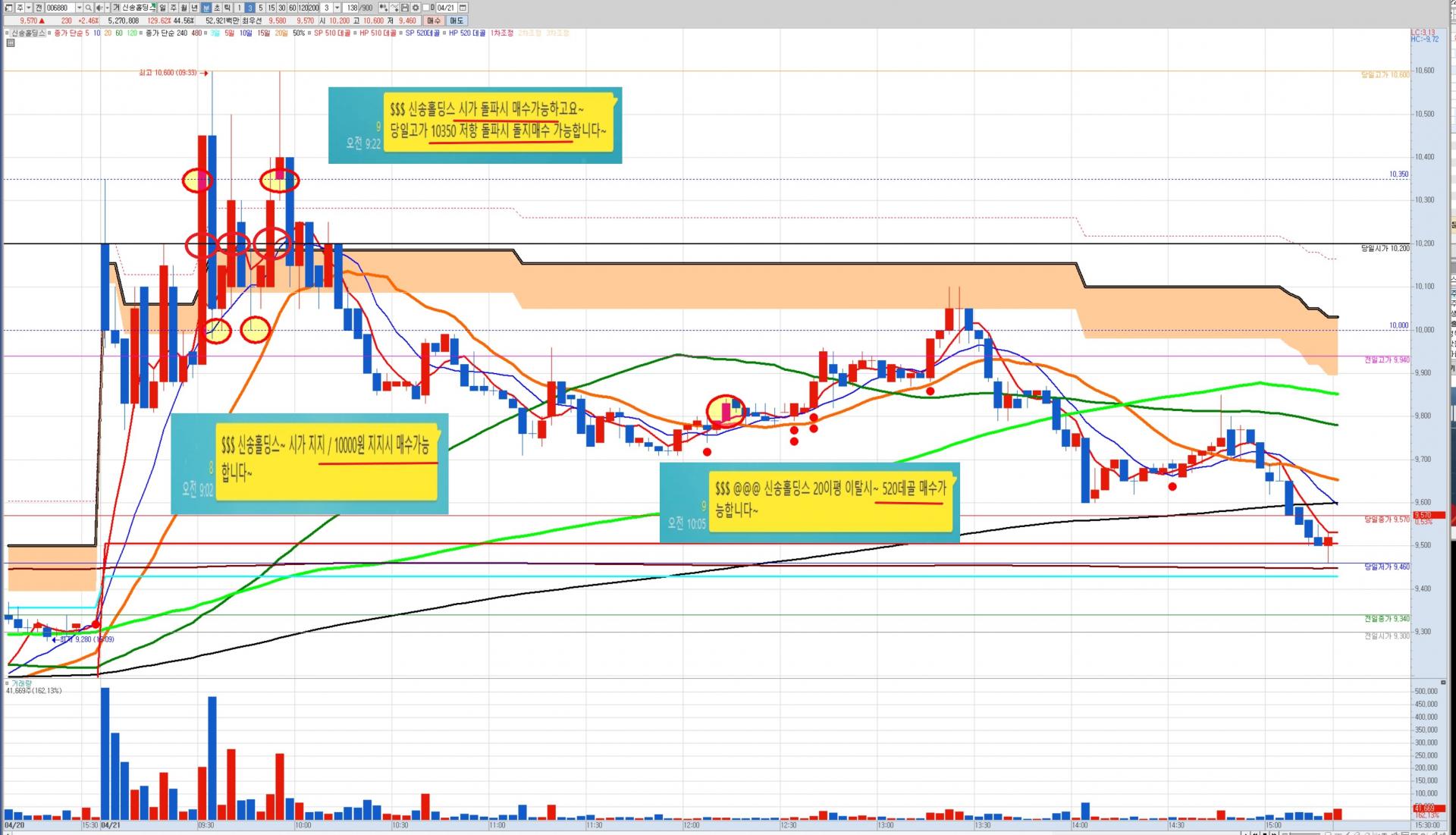Select the 15-minute interval tab

click(271, 8)
